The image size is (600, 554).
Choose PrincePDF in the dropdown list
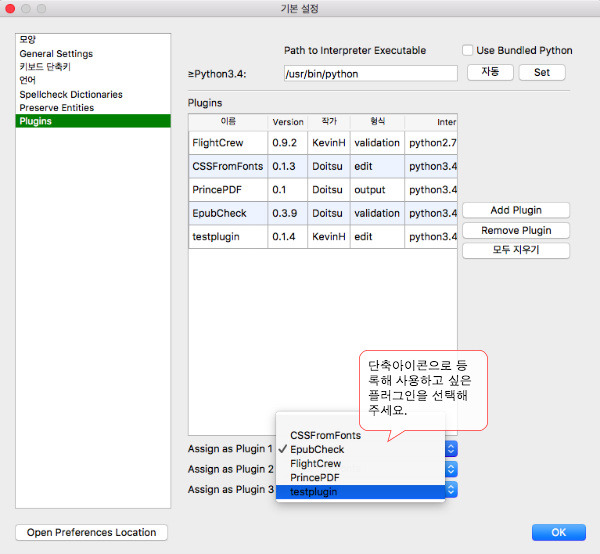point(360,477)
